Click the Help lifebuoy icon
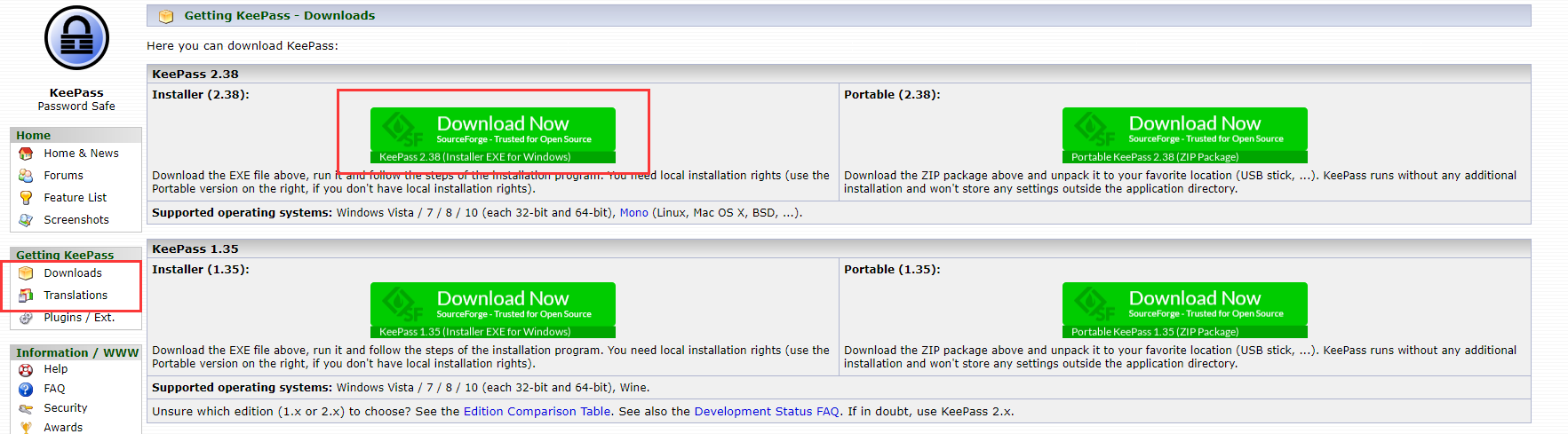Image resolution: width=1568 pixels, height=434 pixels. coord(26,369)
